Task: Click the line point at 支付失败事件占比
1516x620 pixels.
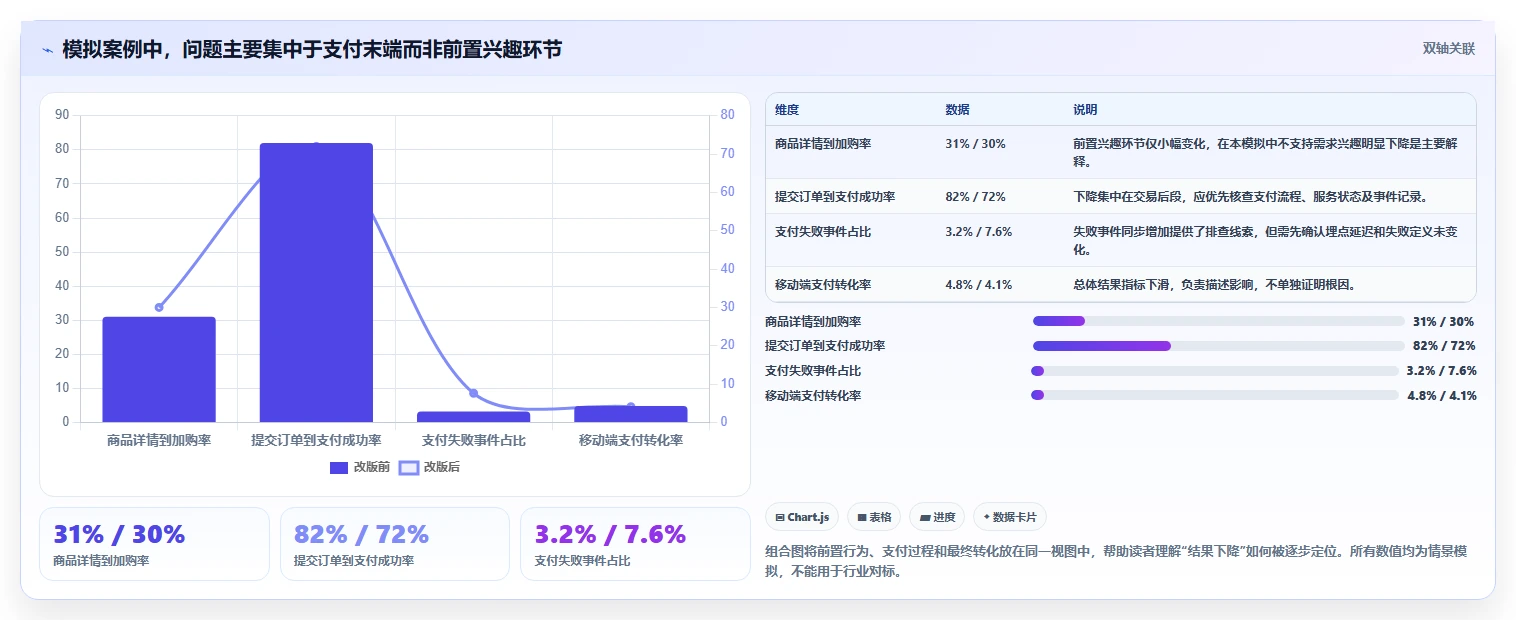Action: click(x=474, y=393)
